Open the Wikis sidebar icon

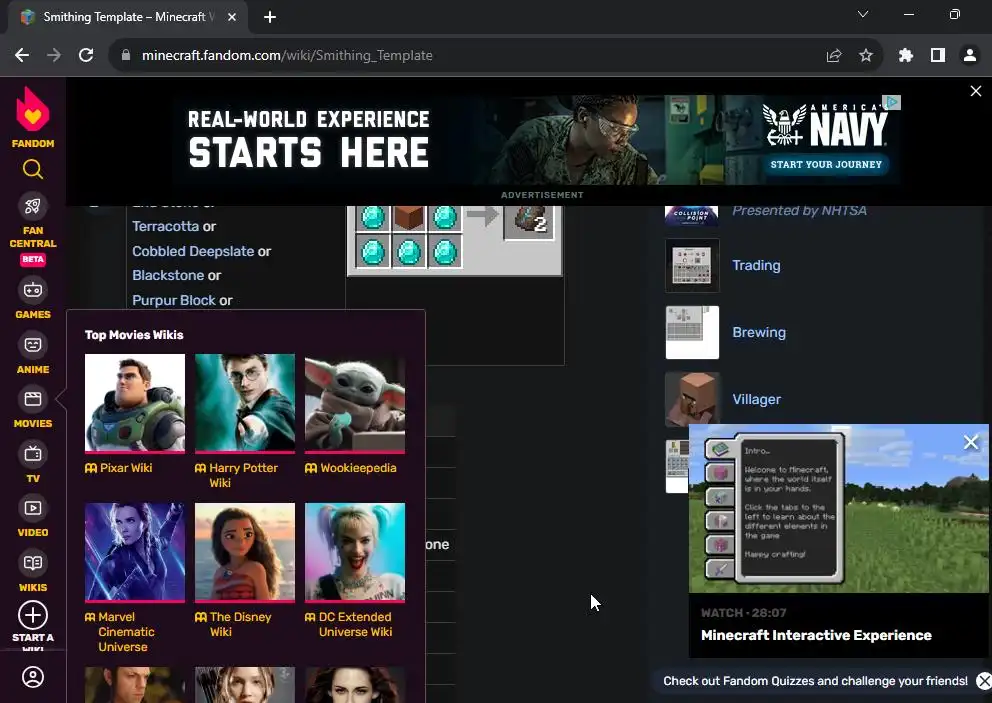point(33,563)
